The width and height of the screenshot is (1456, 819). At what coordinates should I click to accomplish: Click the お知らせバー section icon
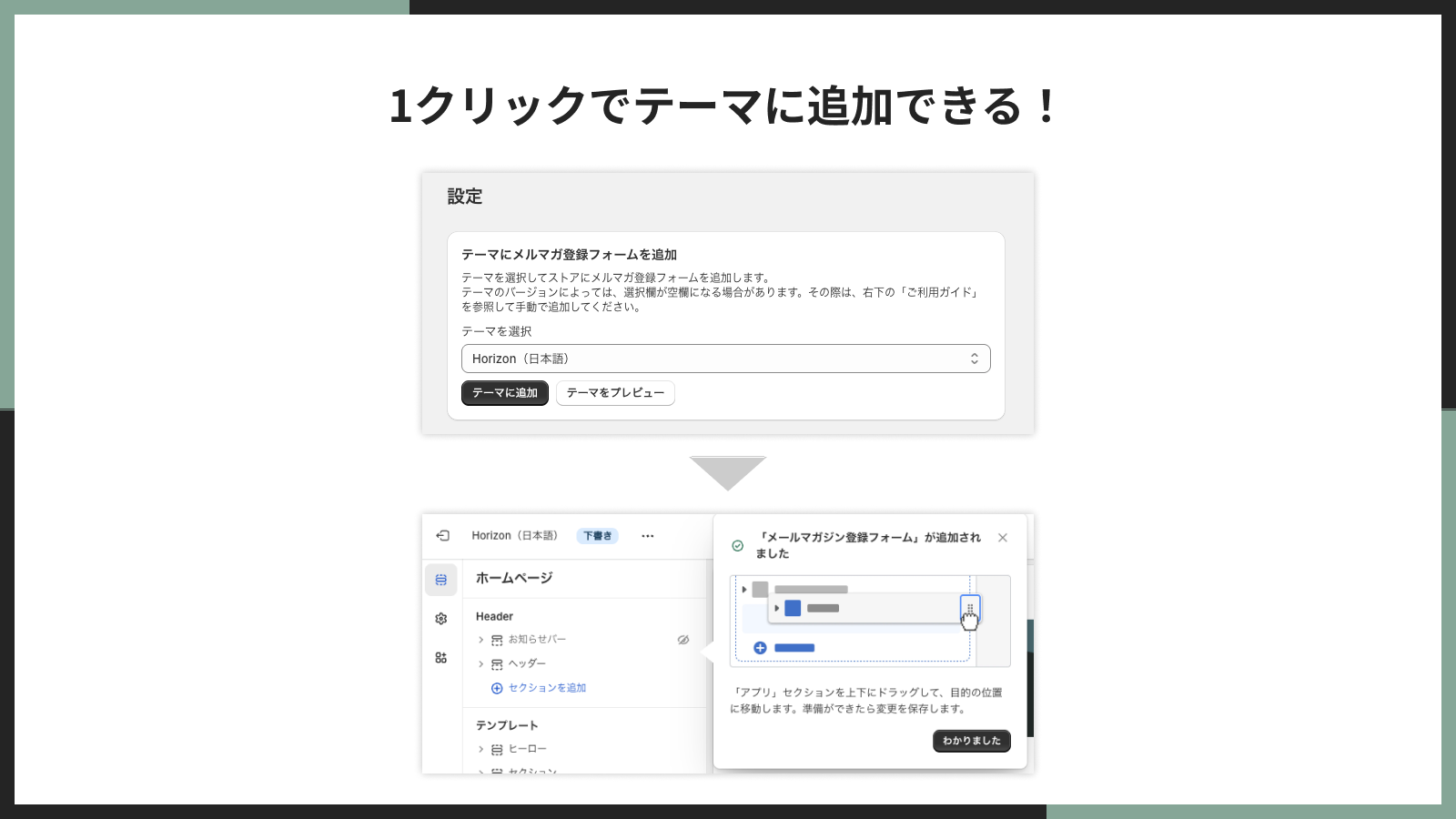(x=497, y=639)
